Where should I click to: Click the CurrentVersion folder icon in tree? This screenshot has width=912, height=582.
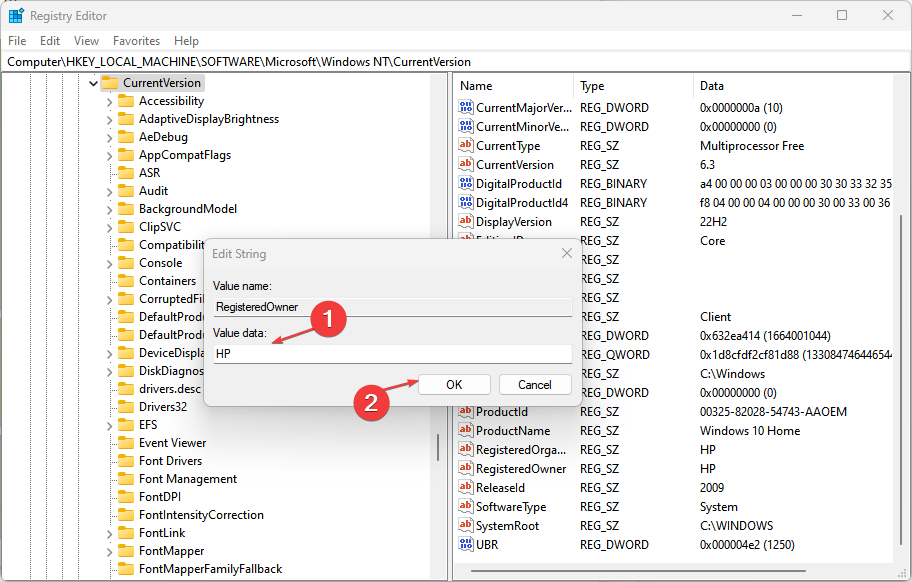(x=110, y=83)
